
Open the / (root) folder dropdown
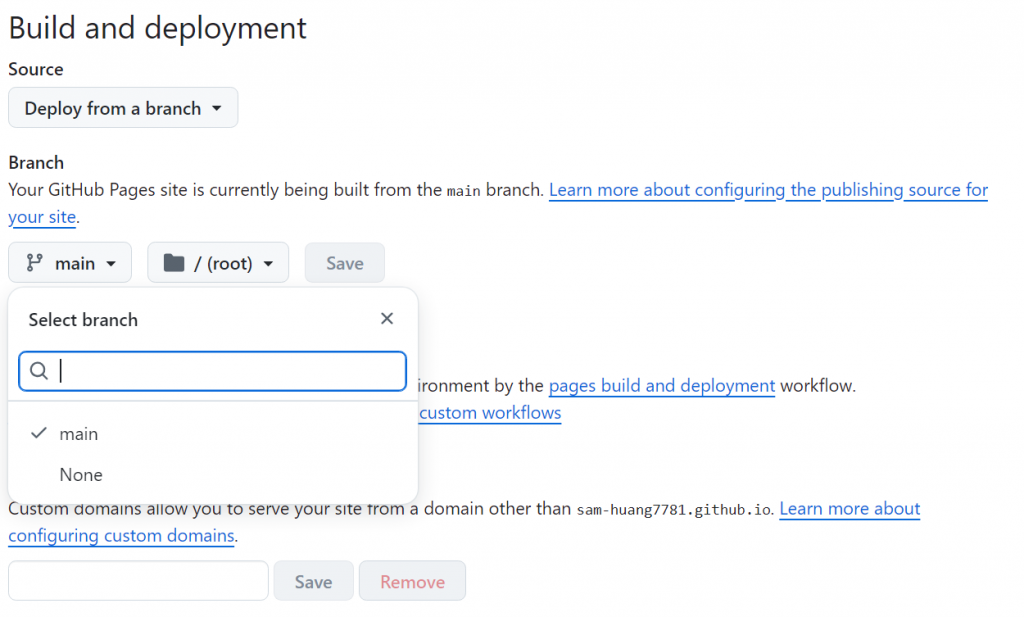[218, 263]
